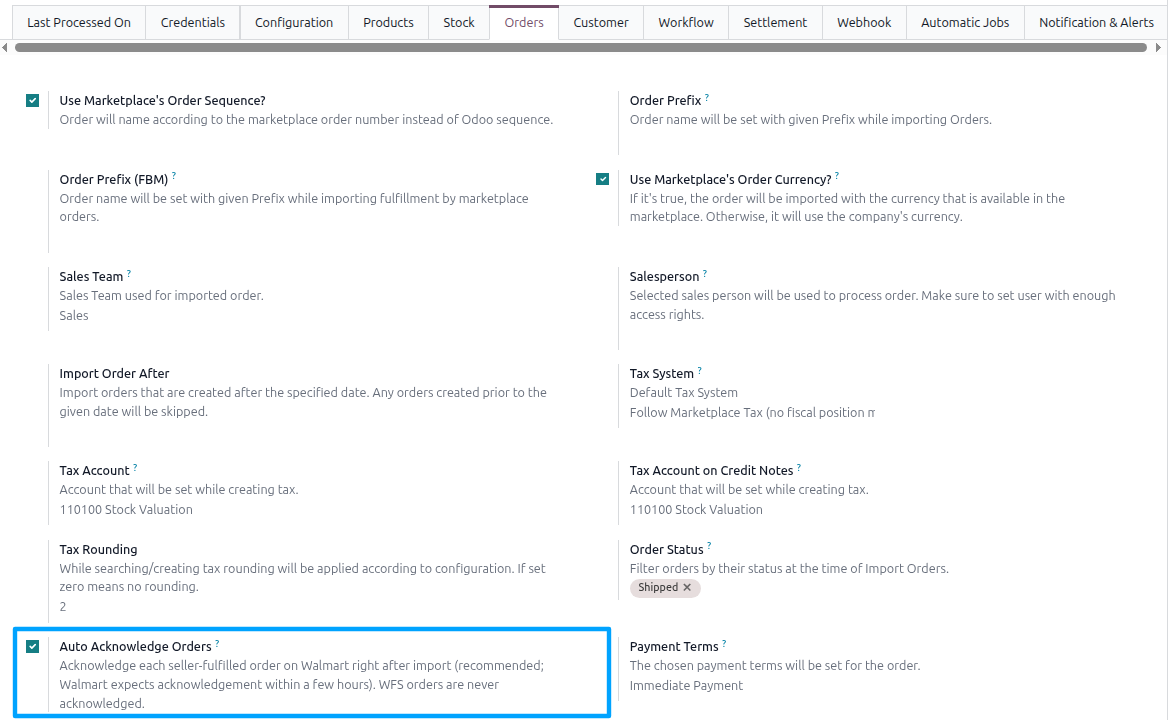Screen dimensions: 1168x720
Task: Click help icon next to Salesperson
Action: 705,273
